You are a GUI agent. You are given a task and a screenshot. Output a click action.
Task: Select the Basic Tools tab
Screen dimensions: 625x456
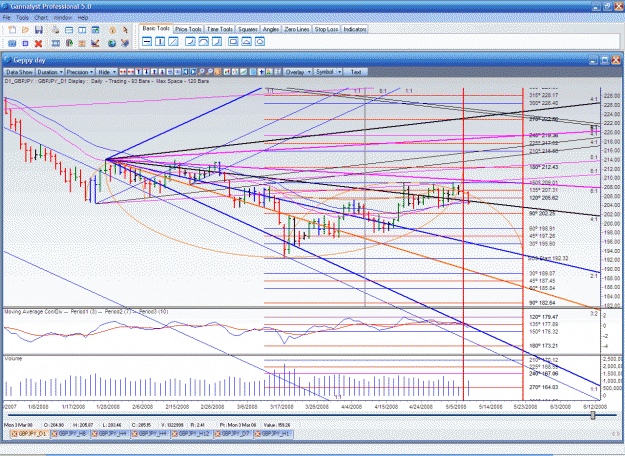click(156, 29)
